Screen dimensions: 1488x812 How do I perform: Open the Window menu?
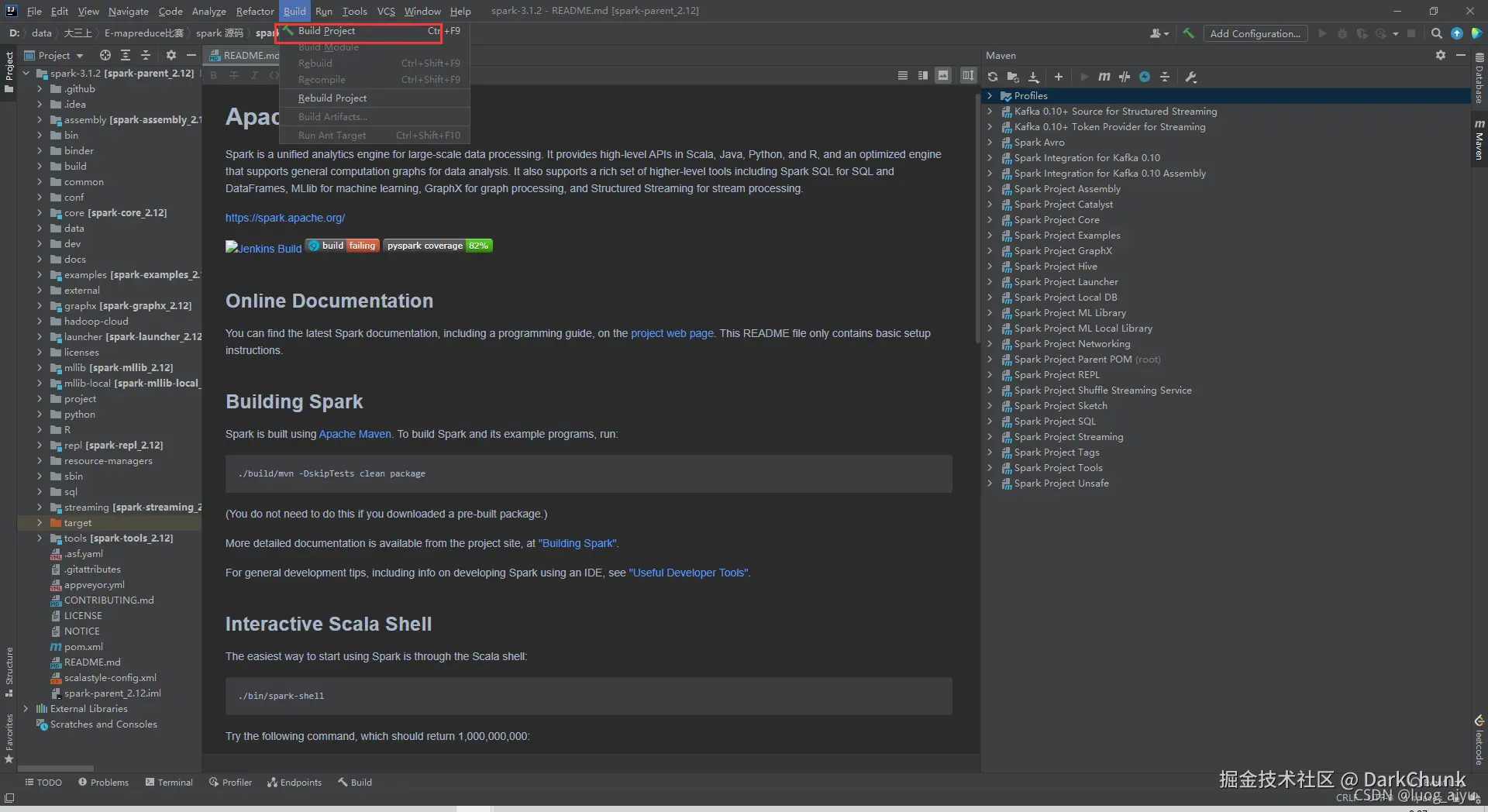click(422, 11)
